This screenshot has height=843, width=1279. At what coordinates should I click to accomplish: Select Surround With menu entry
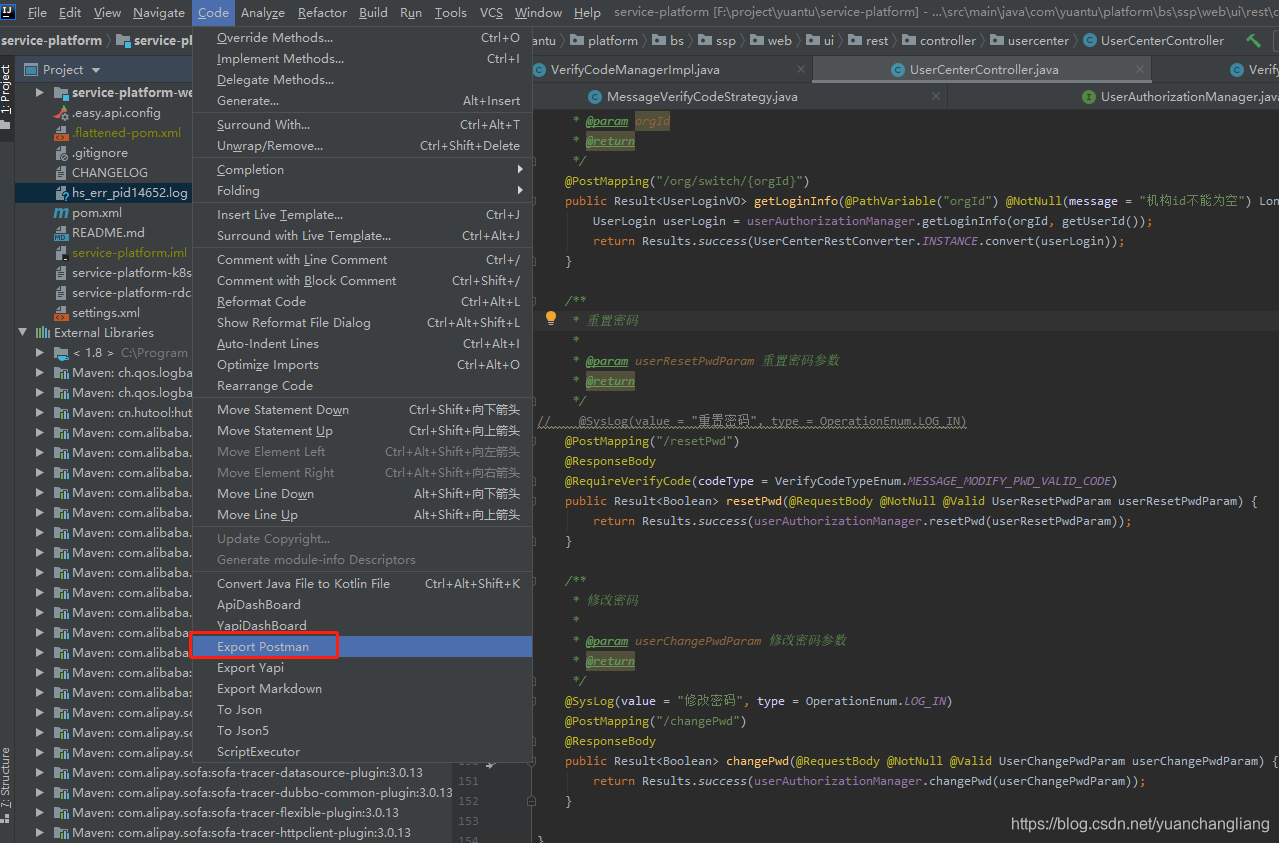(x=362, y=125)
